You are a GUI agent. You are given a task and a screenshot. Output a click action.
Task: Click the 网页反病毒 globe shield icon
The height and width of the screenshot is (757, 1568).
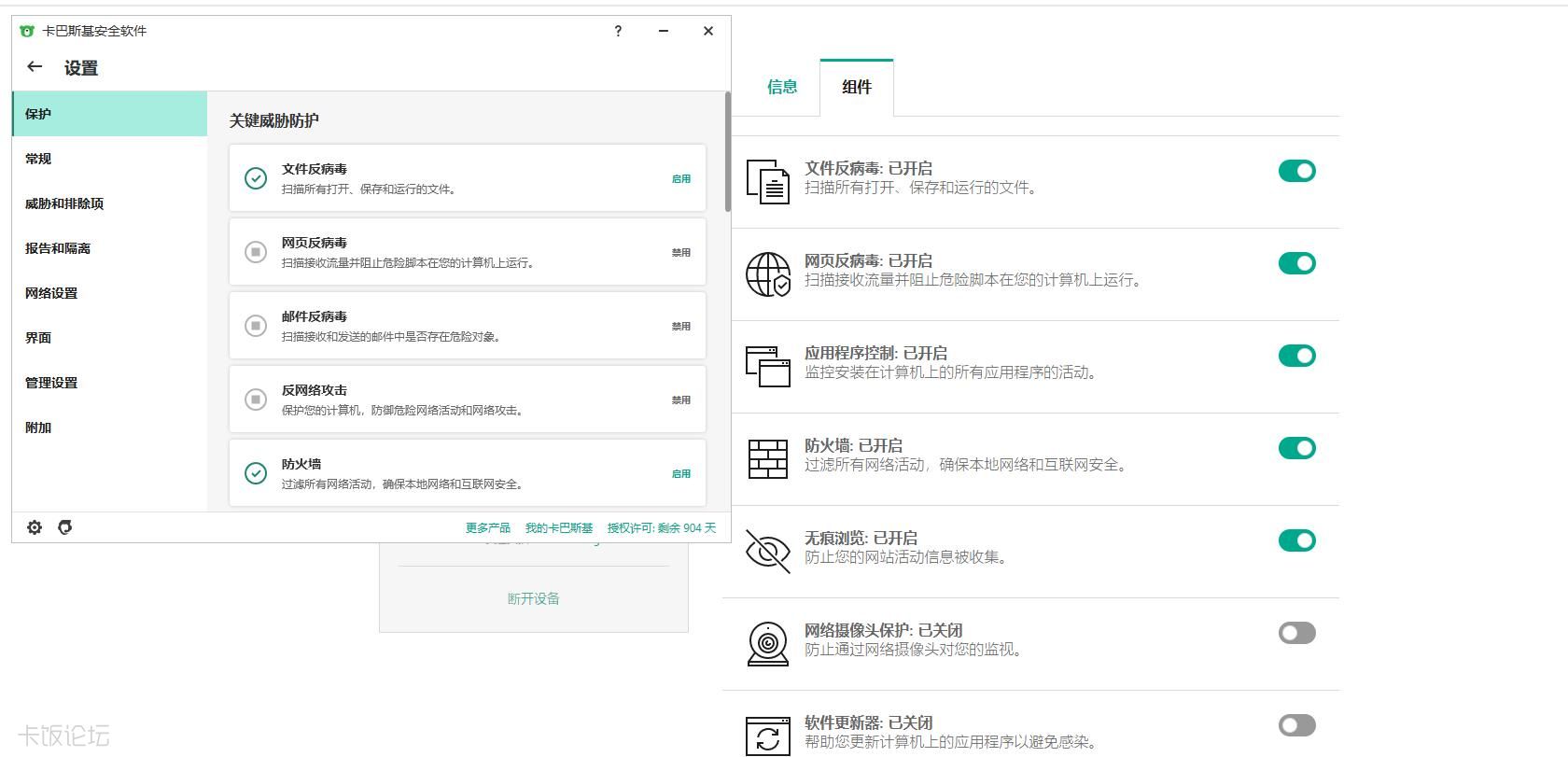(768, 274)
